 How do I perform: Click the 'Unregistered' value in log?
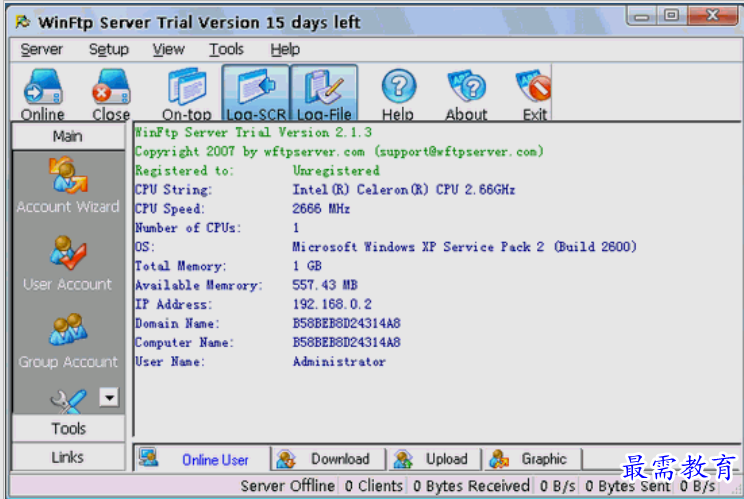point(336,170)
